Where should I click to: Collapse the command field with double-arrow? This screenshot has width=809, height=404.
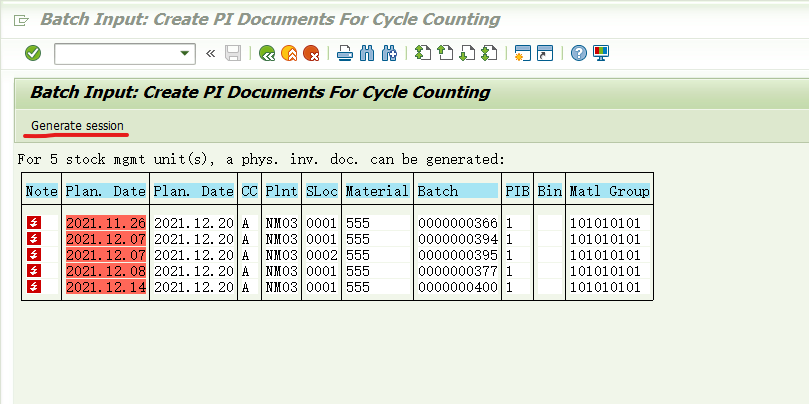[x=210, y=53]
